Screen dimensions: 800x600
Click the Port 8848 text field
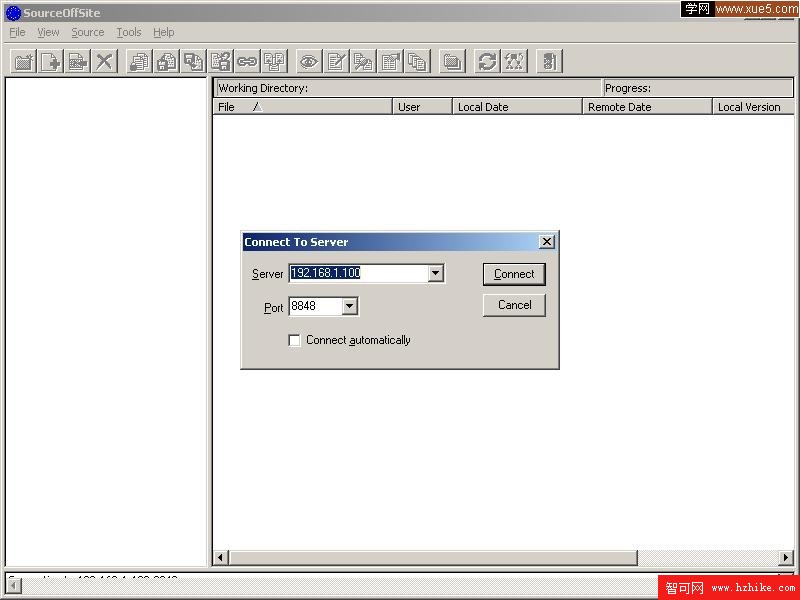(x=316, y=307)
